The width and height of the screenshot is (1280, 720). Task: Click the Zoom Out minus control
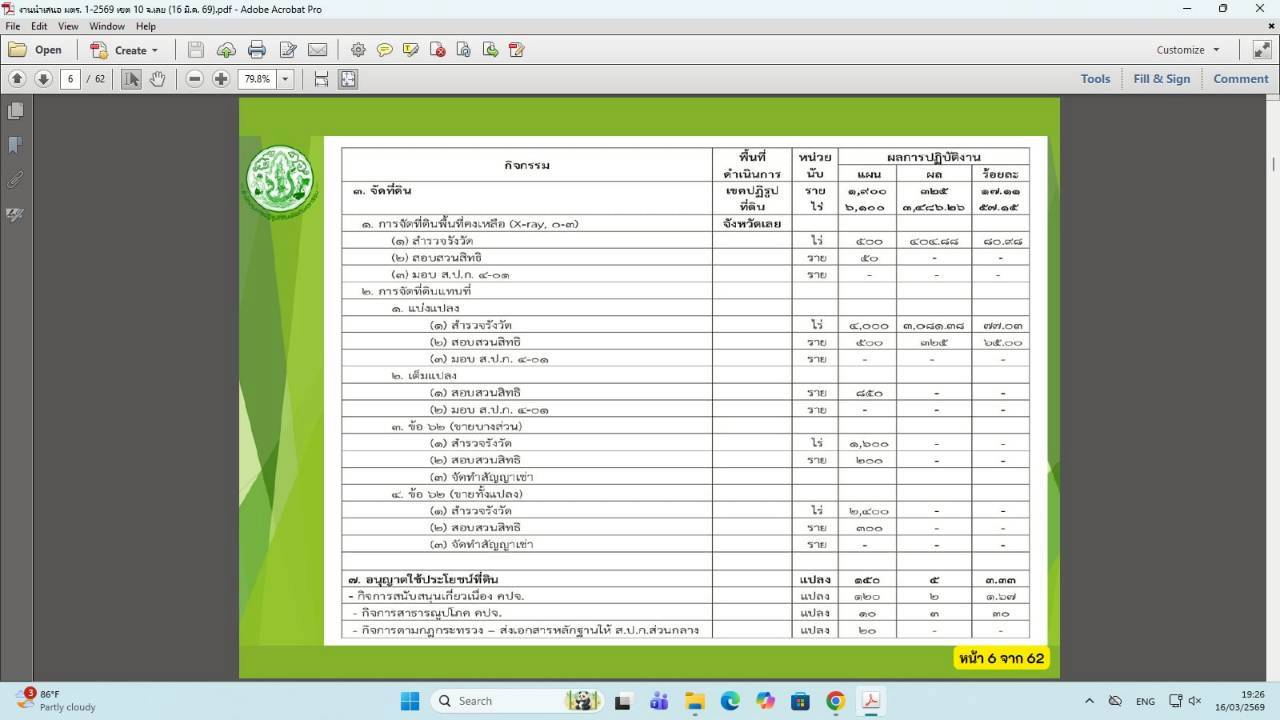(194, 78)
